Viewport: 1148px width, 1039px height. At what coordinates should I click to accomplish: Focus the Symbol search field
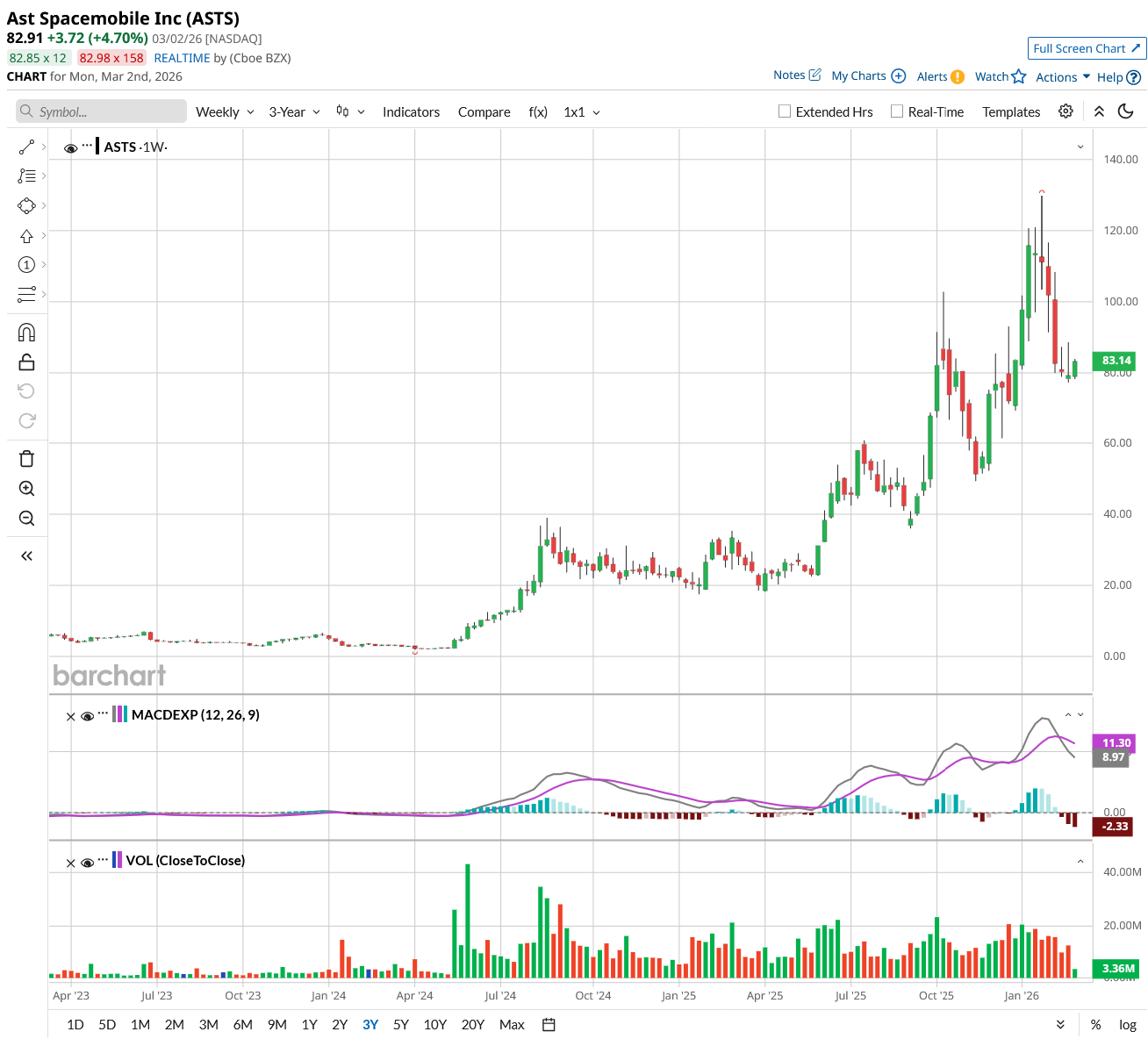pyautogui.click(x=102, y=111)
